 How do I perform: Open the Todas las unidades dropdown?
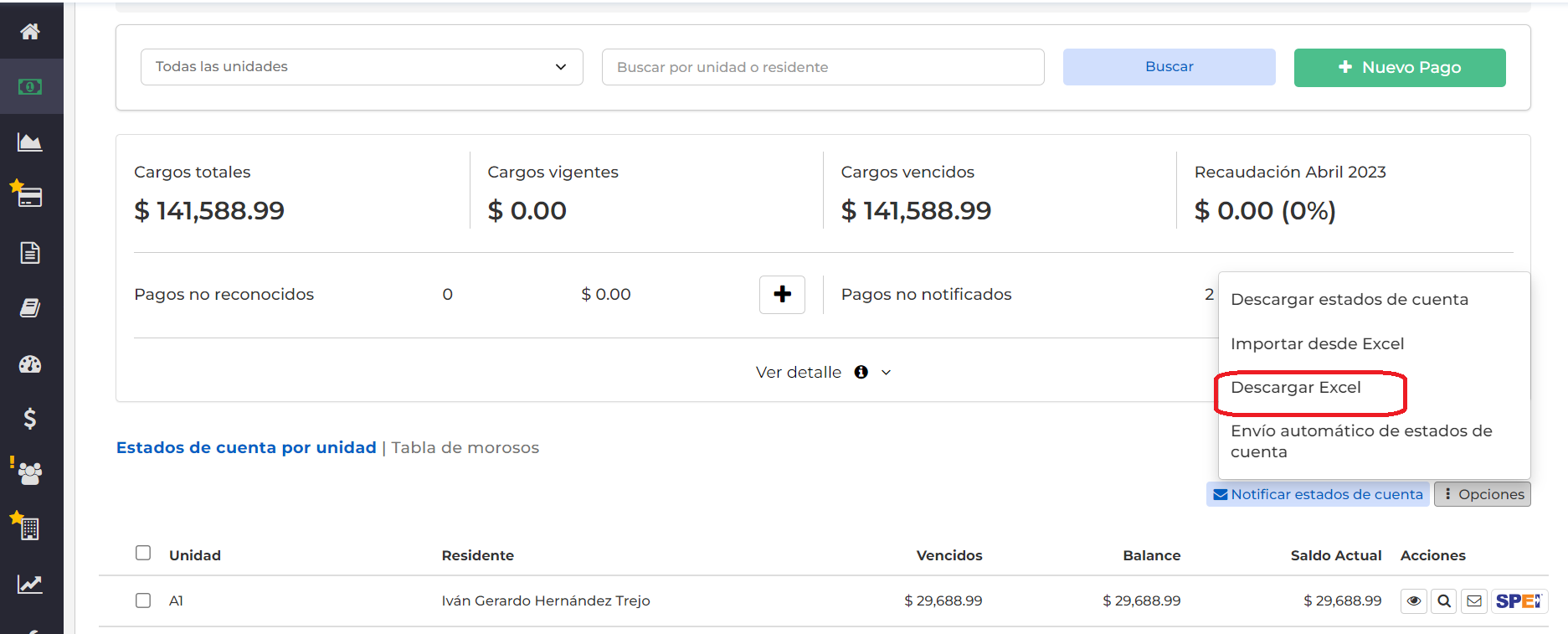coord(362,67)
